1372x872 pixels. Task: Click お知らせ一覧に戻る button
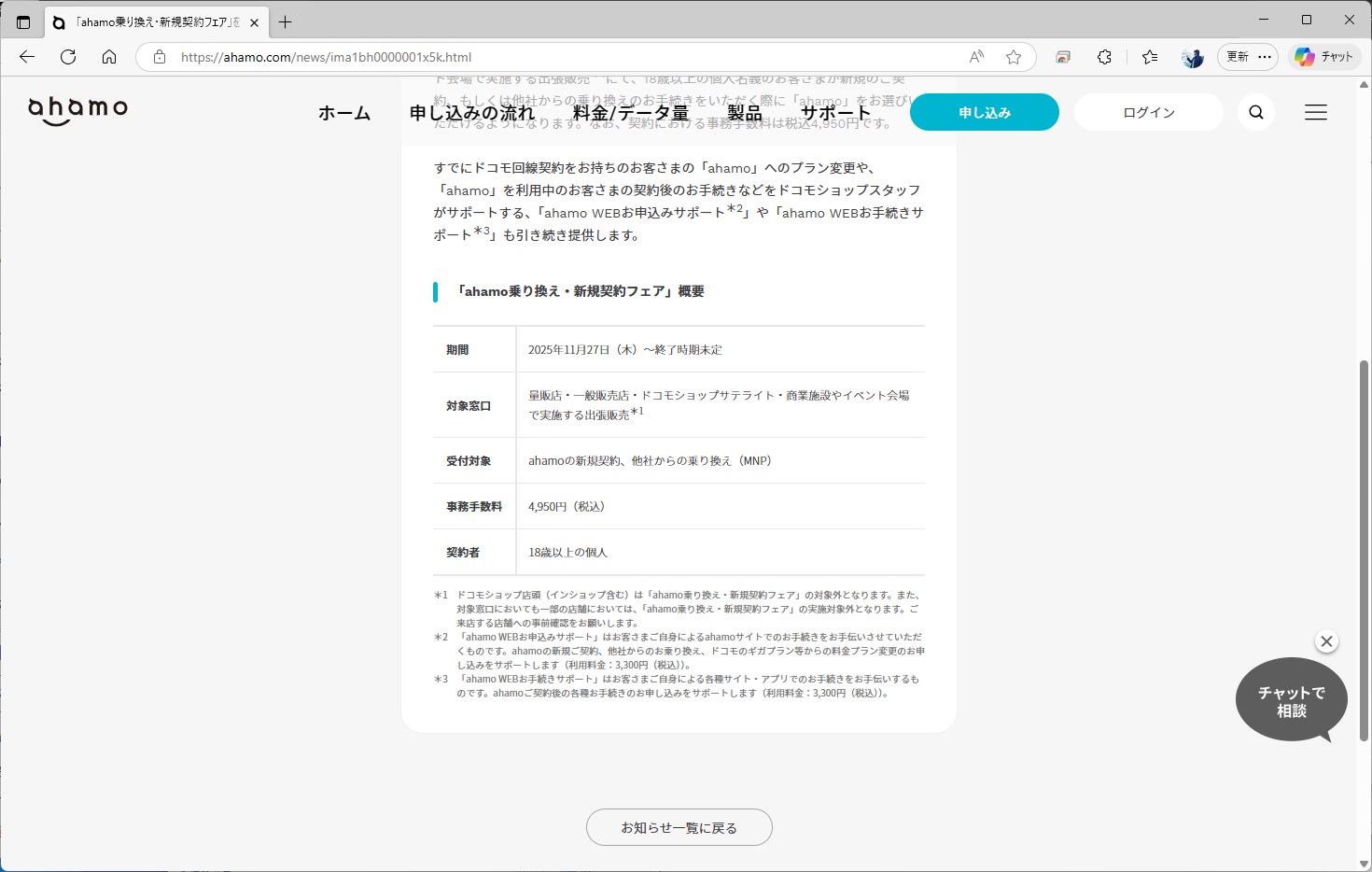(x=679, y=827)
